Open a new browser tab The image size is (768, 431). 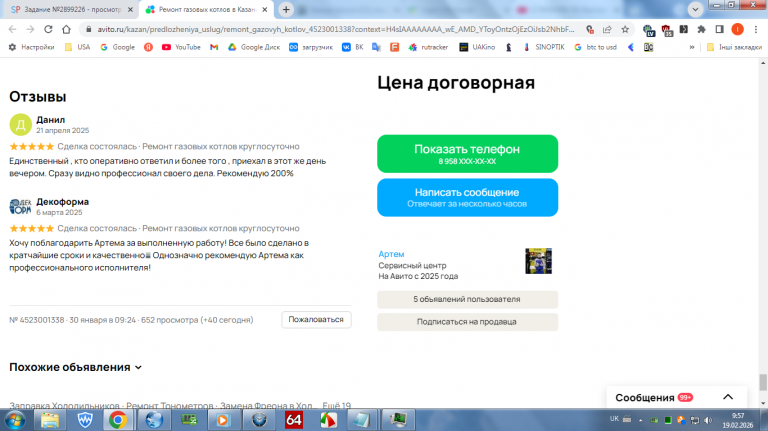[286, 9]
